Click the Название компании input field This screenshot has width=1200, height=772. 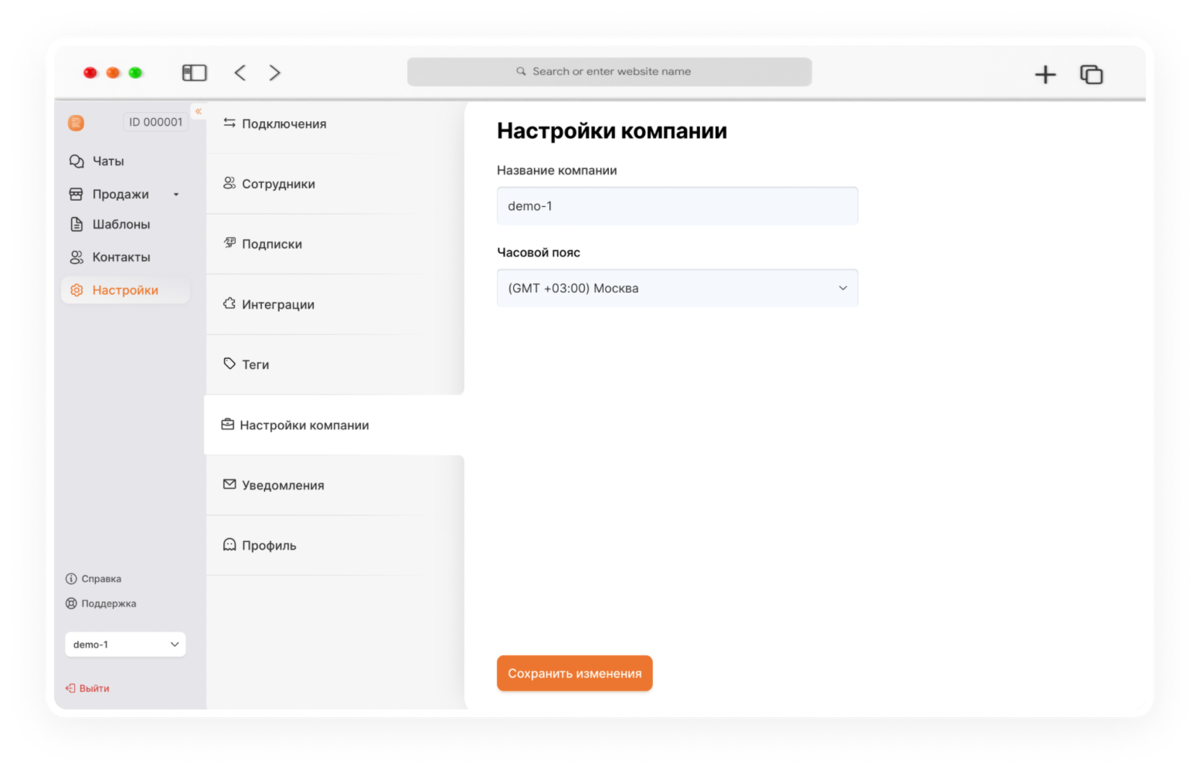pos(677,206)
